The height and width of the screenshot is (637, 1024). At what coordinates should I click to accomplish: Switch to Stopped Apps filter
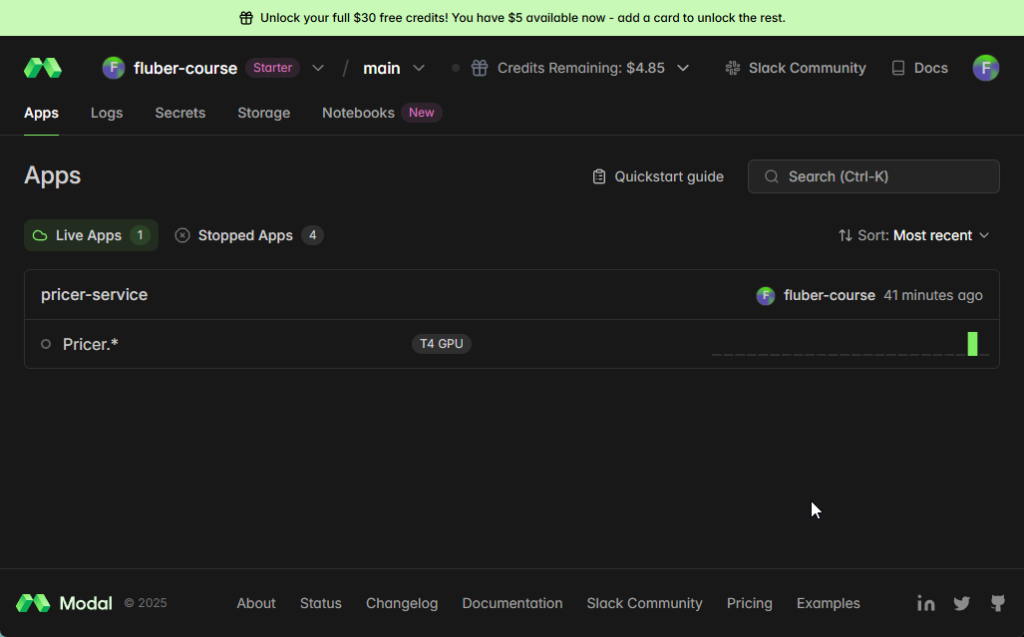248,235
